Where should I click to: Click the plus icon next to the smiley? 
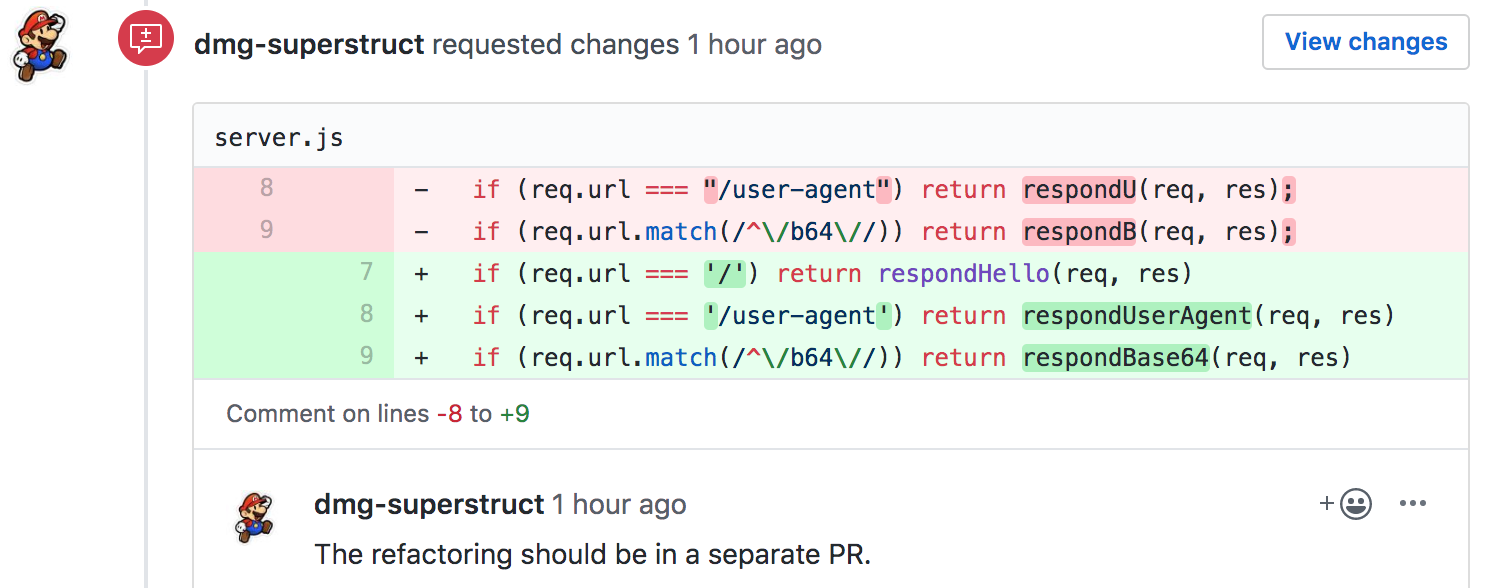1327,504
